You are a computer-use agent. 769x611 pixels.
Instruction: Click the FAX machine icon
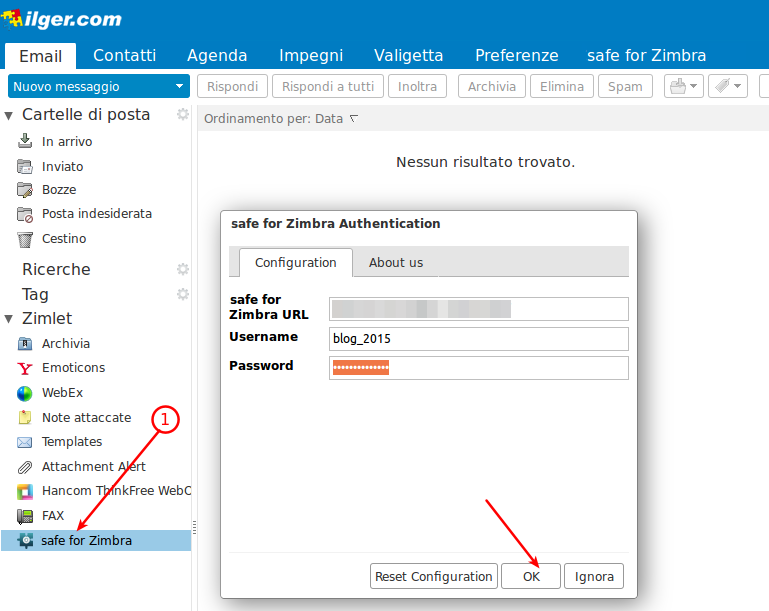pos(25,516)
